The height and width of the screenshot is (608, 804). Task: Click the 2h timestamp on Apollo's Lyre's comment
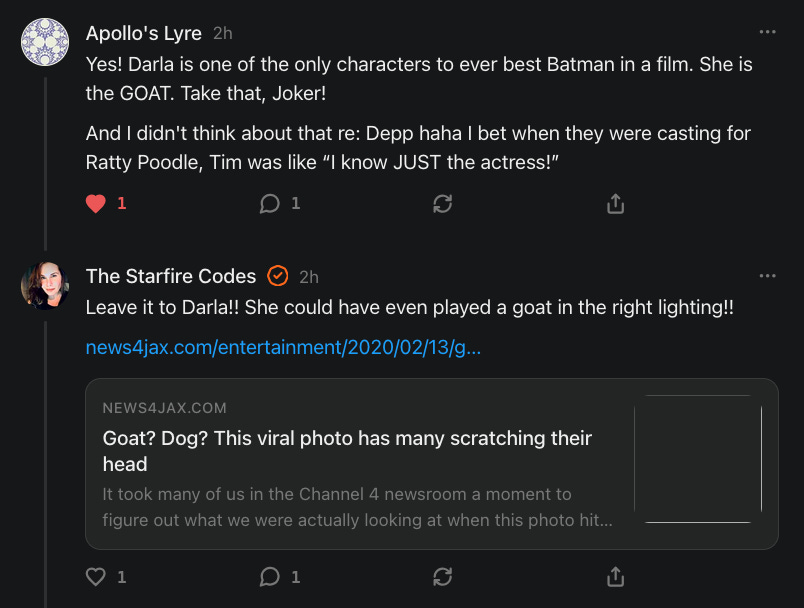(222, 33)
